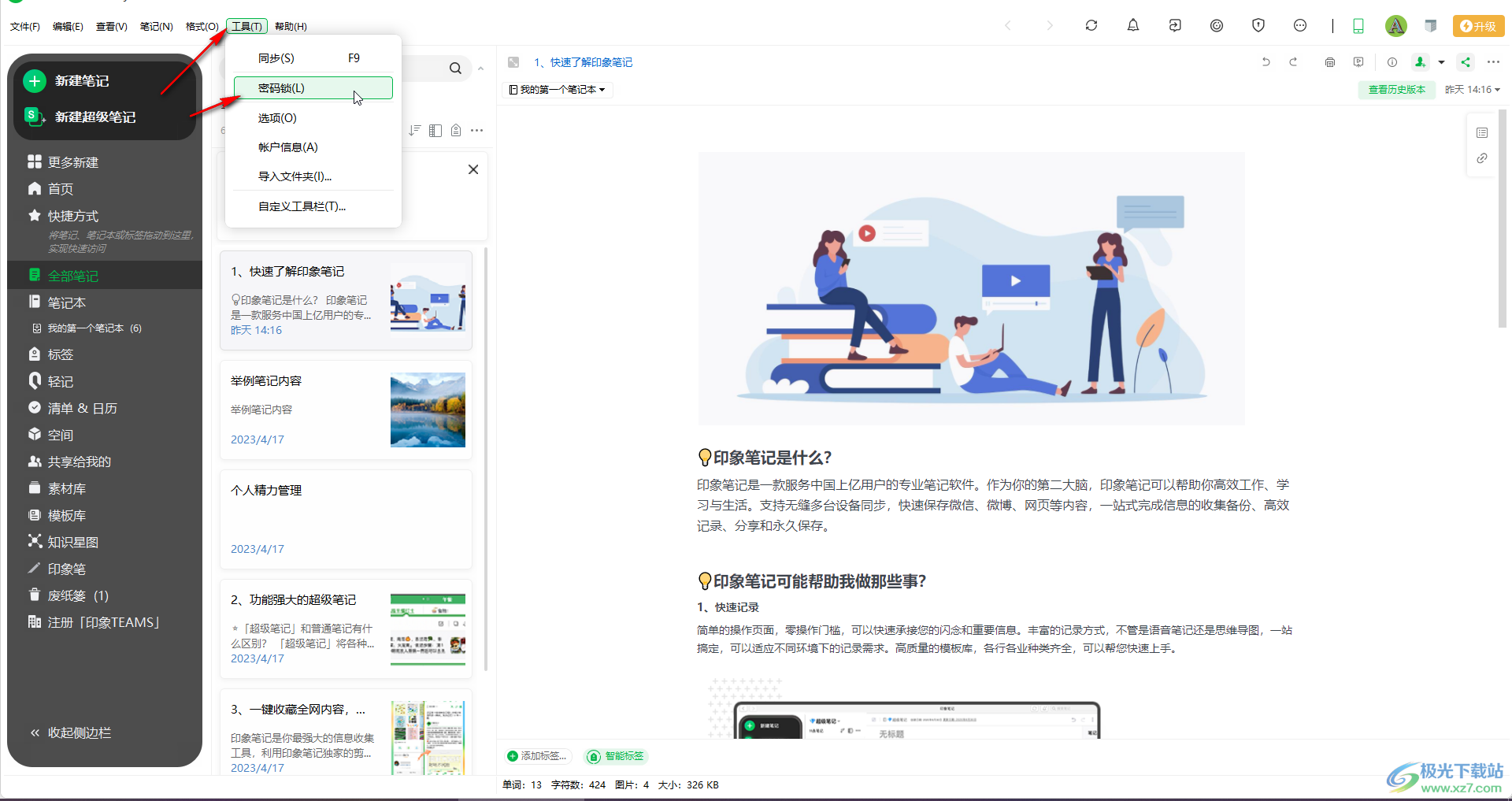The height and width of the screenshot is (801, 1512).
Task: Click the target focus mode icon
Action: [x=1217, y=26]
